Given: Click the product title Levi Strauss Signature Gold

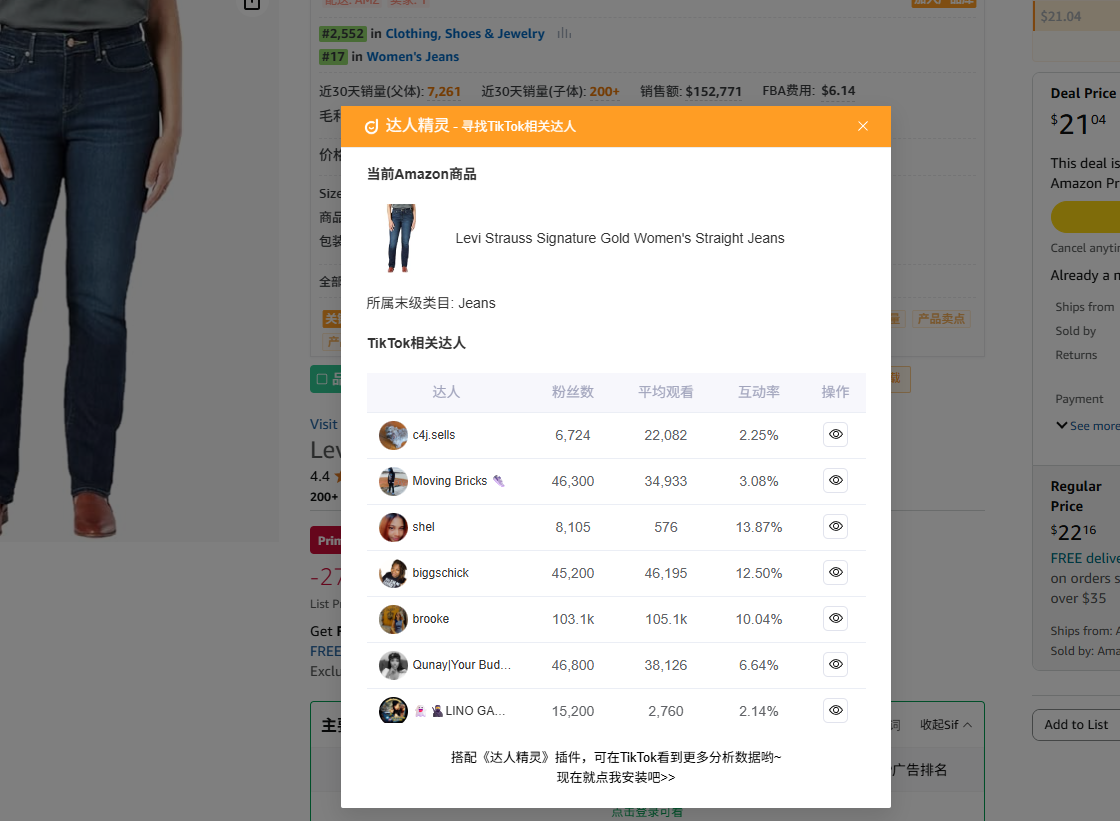Looking at the screenshot, I should (620, 238).
